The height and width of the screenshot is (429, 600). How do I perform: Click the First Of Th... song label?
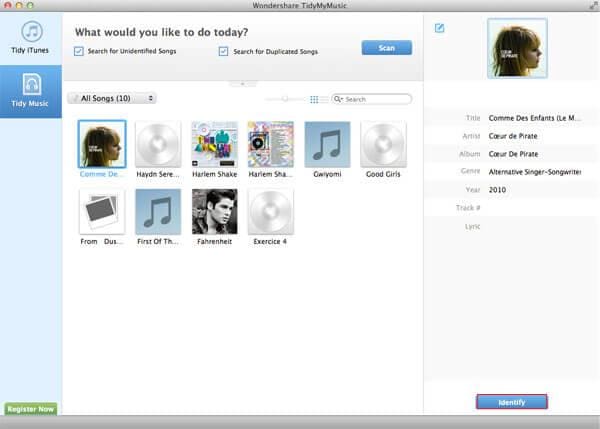[158, 241]
